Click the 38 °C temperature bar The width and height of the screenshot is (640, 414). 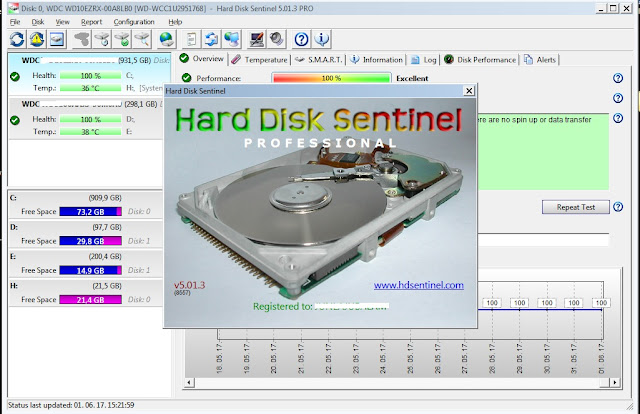point(91,131)
